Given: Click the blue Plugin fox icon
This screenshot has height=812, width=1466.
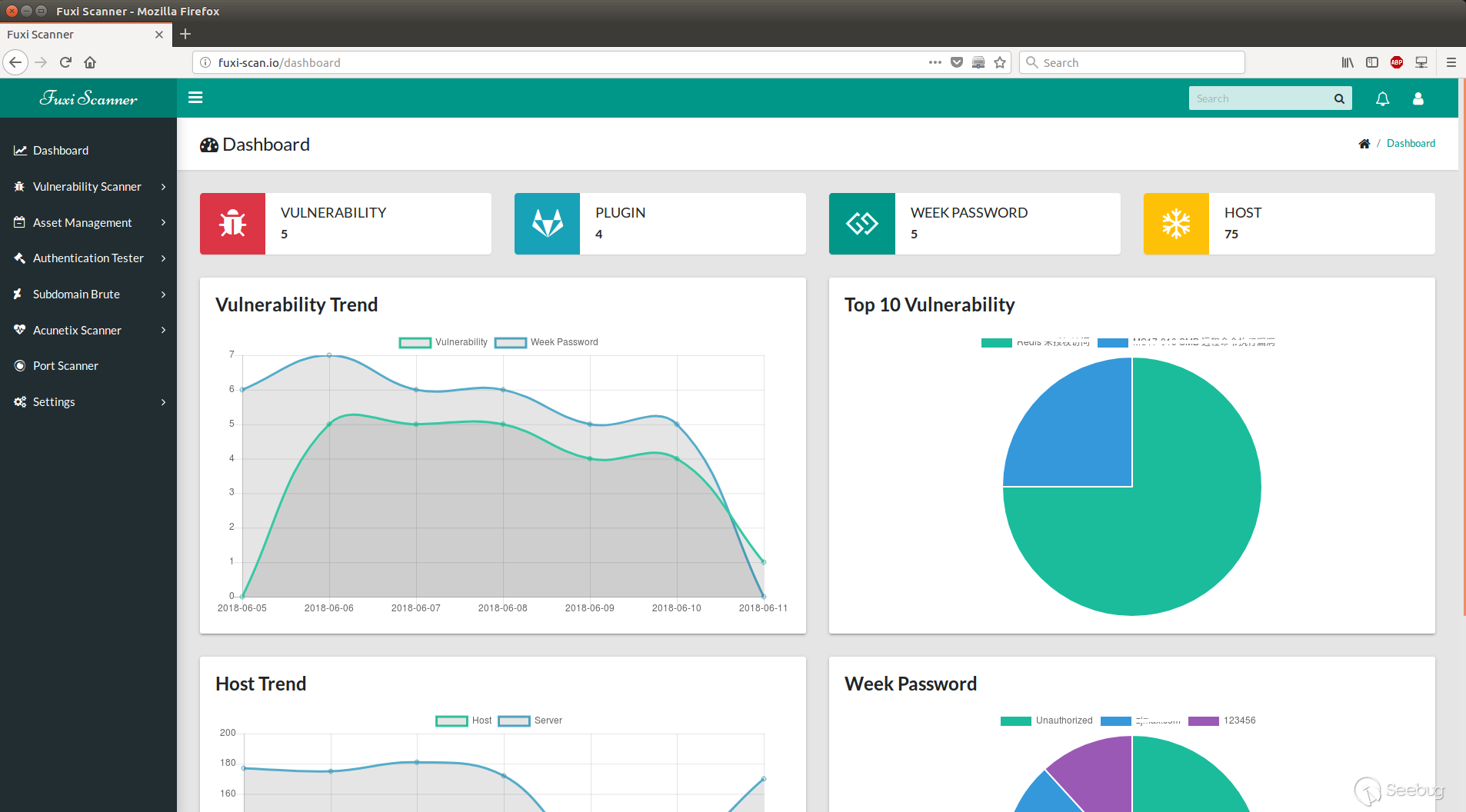Looking at the screenshot, I should pyautogui.click(x=547, y=224).
